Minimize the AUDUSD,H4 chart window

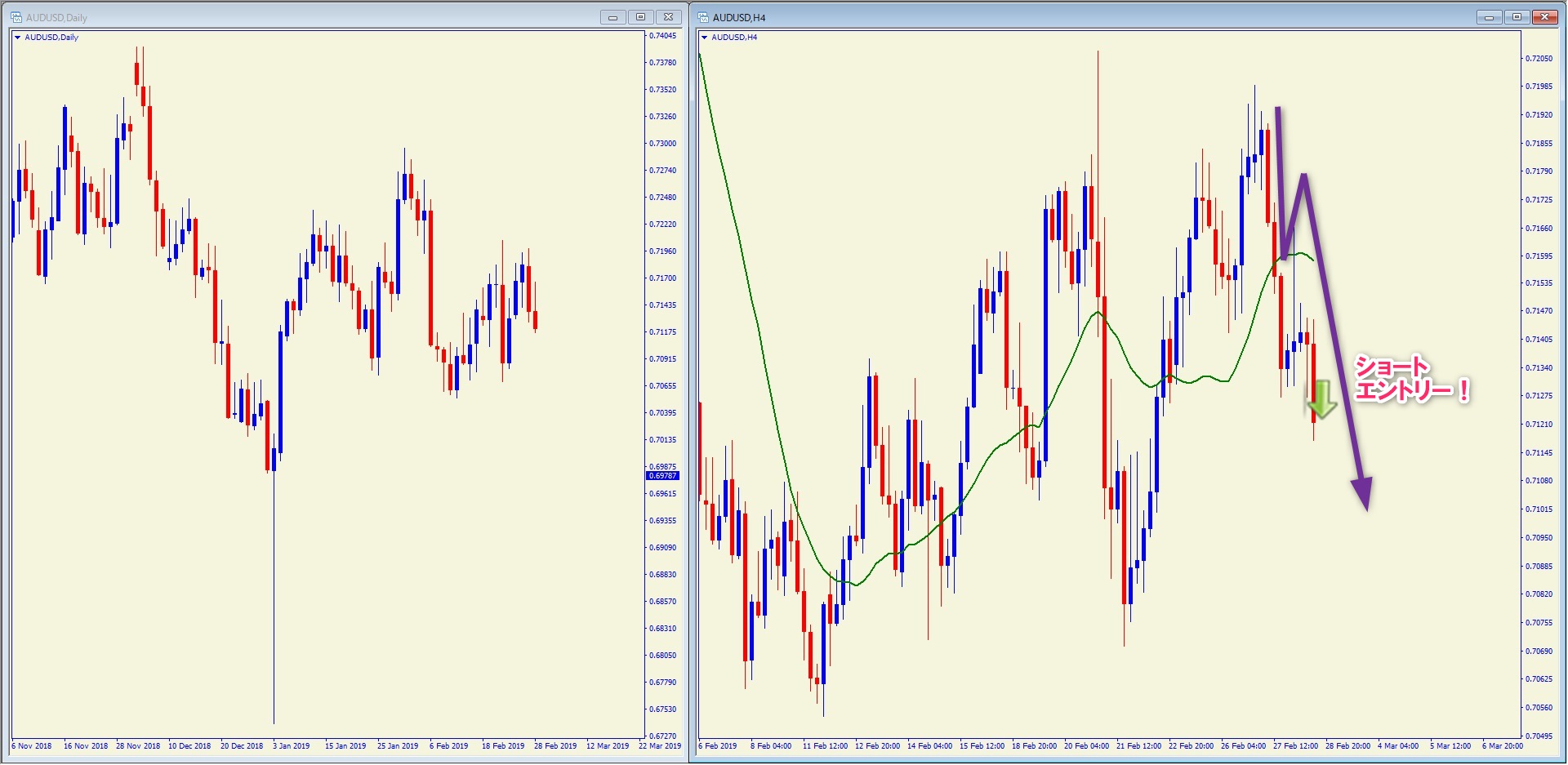(1489, 17)
